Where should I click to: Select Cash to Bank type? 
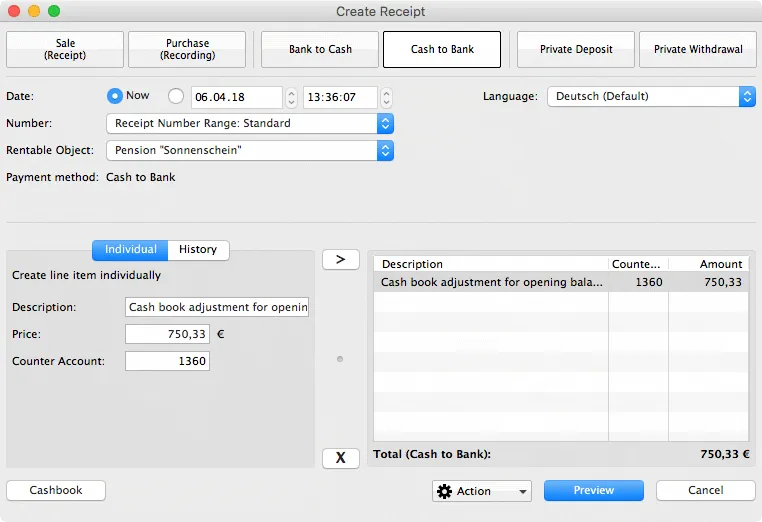[x=442, y=49]
